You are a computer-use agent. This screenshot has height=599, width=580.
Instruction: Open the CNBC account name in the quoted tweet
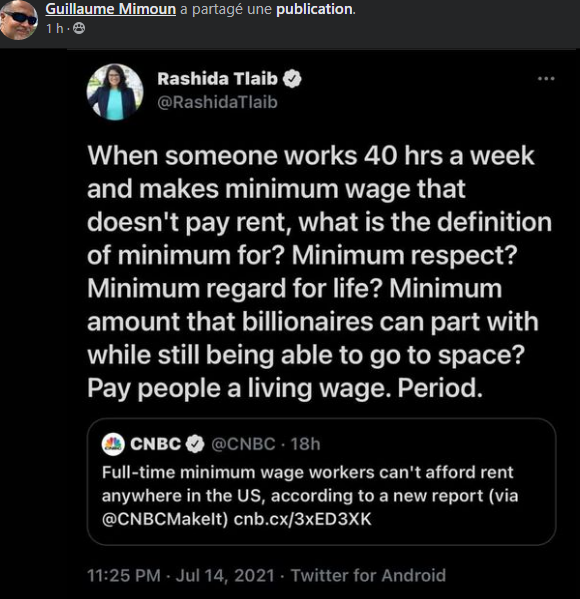click(156, 444)
